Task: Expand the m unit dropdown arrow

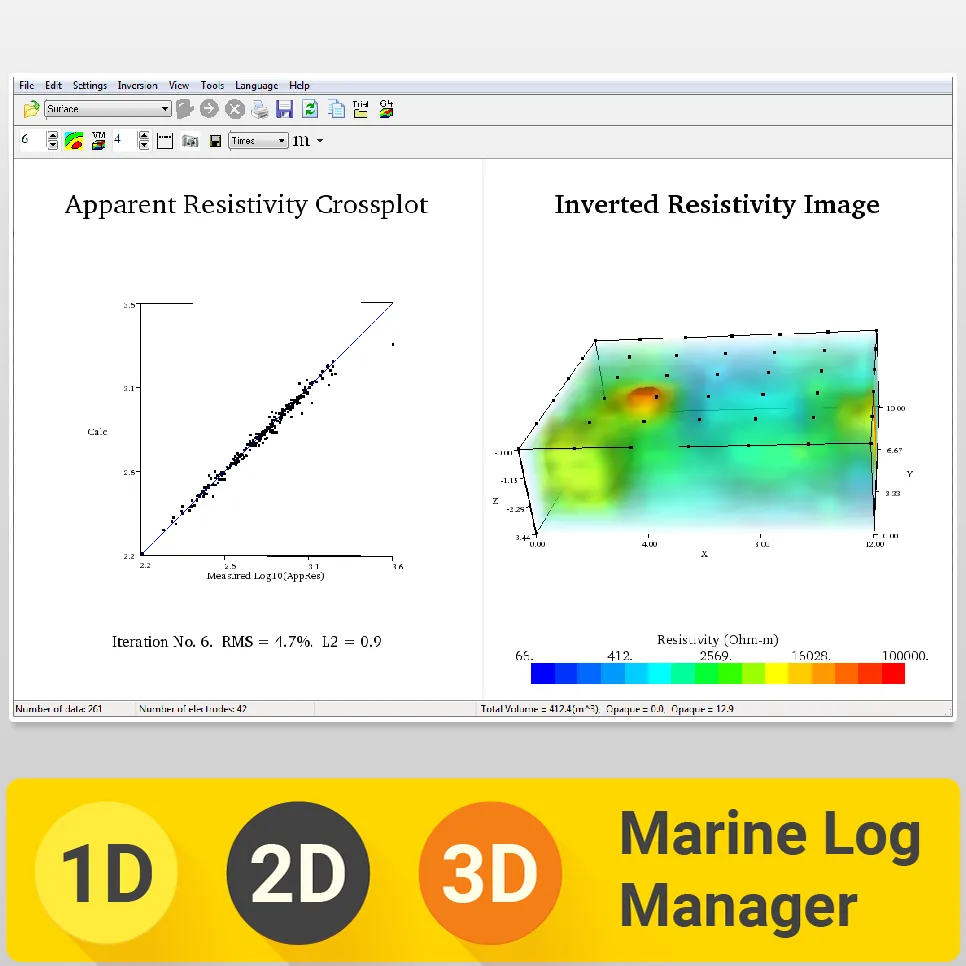Action: tap(319, 141)
